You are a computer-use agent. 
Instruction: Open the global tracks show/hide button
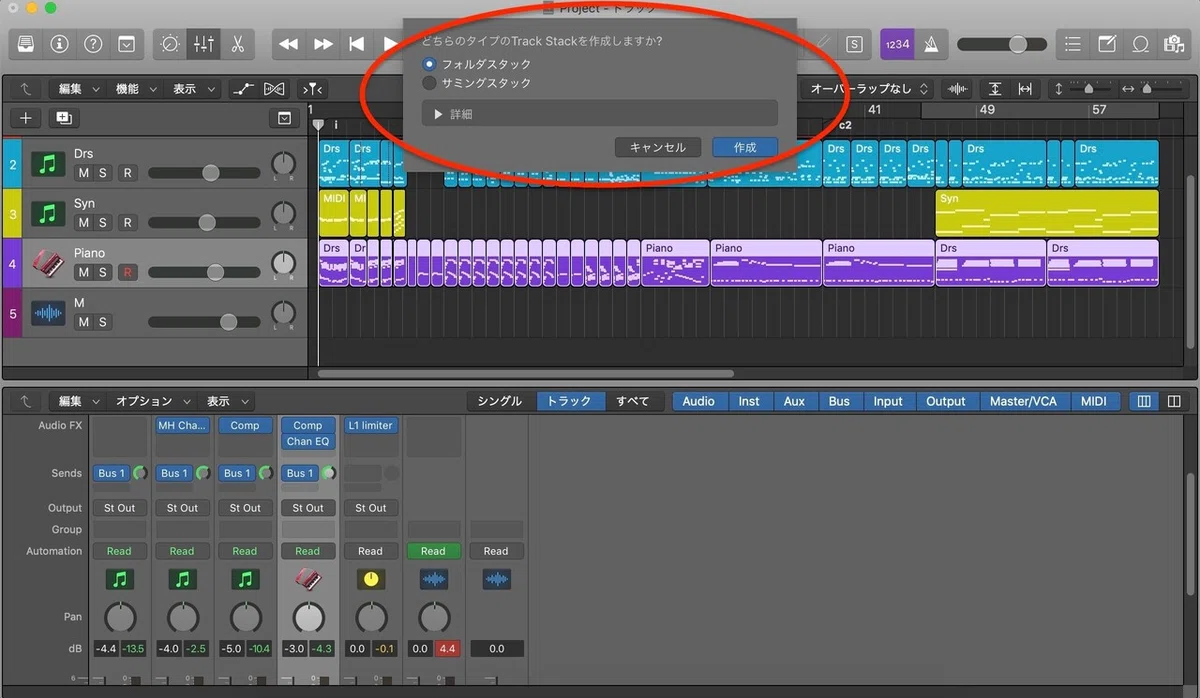click(x=285, y=118)
